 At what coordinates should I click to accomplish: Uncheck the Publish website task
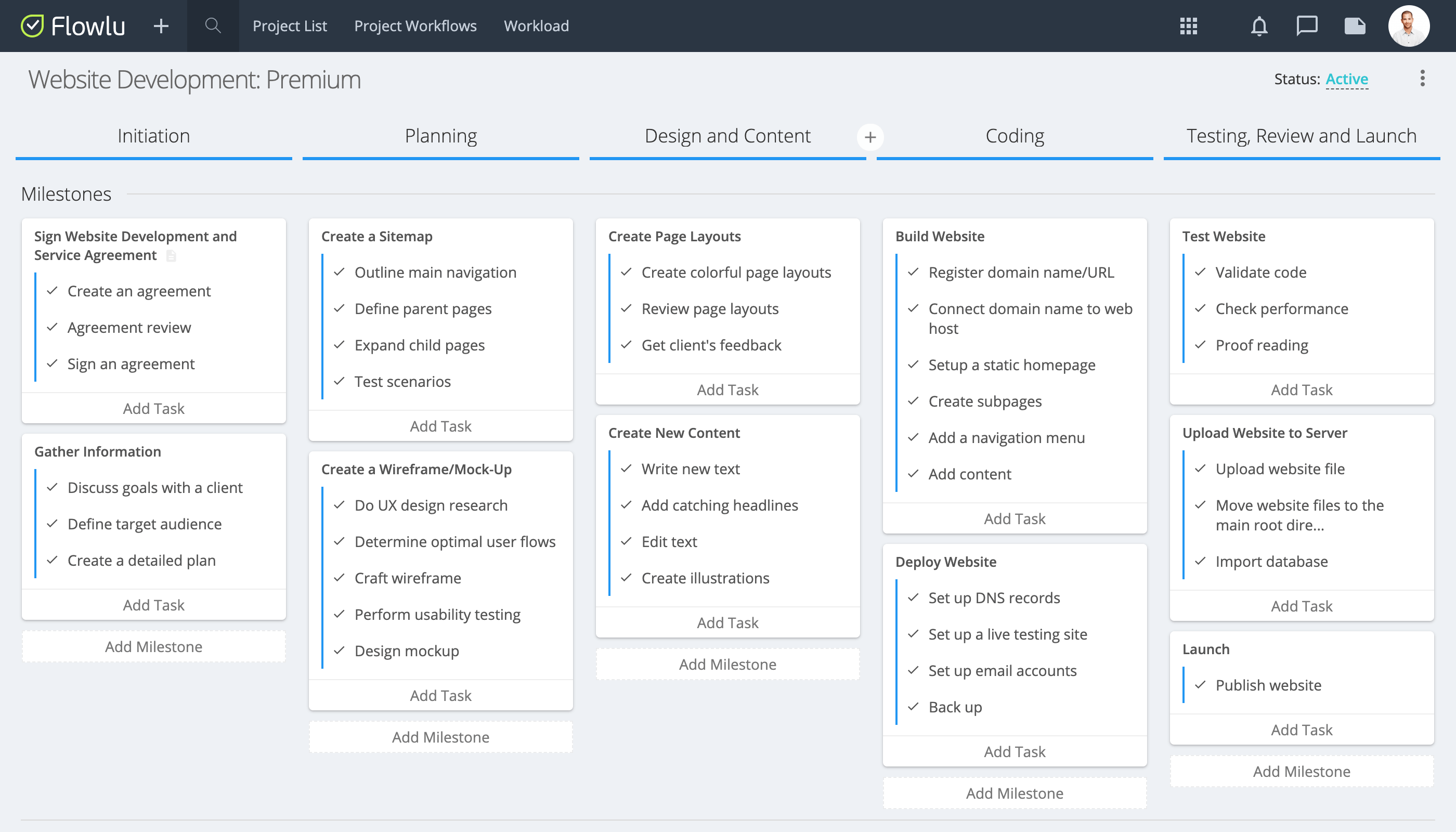[x=1200, y=685]
